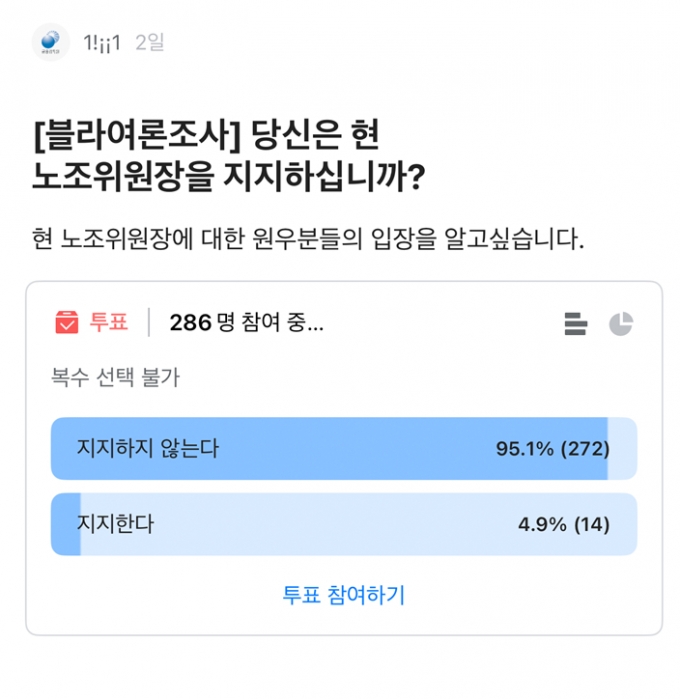Click the light unfilled end of top bar

[622, 449]
